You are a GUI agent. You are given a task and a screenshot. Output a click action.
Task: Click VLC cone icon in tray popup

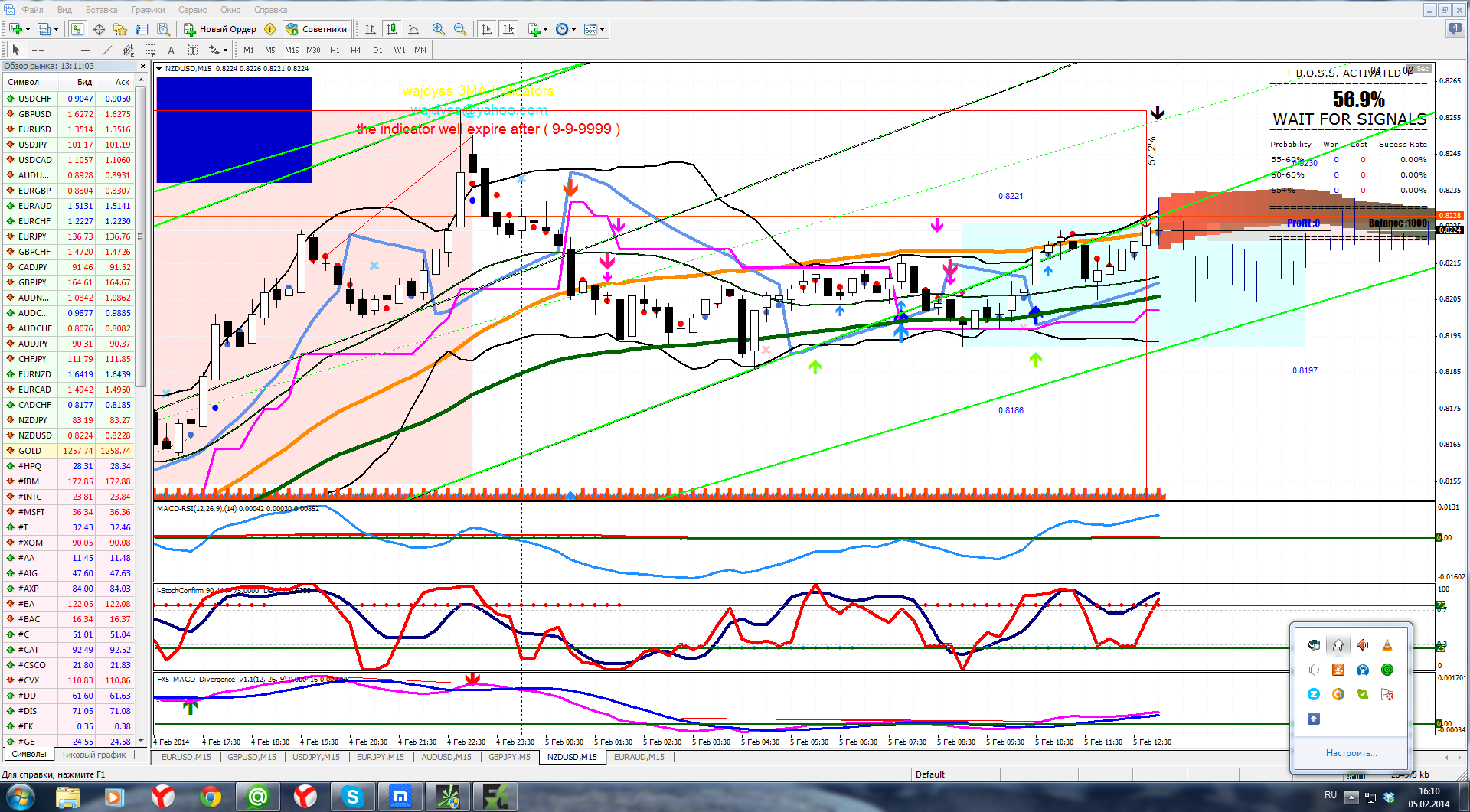1387,645
